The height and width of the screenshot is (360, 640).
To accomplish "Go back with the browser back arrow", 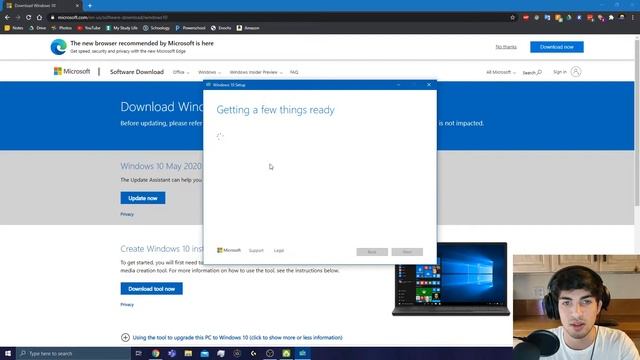I will (x=7, y=18).
